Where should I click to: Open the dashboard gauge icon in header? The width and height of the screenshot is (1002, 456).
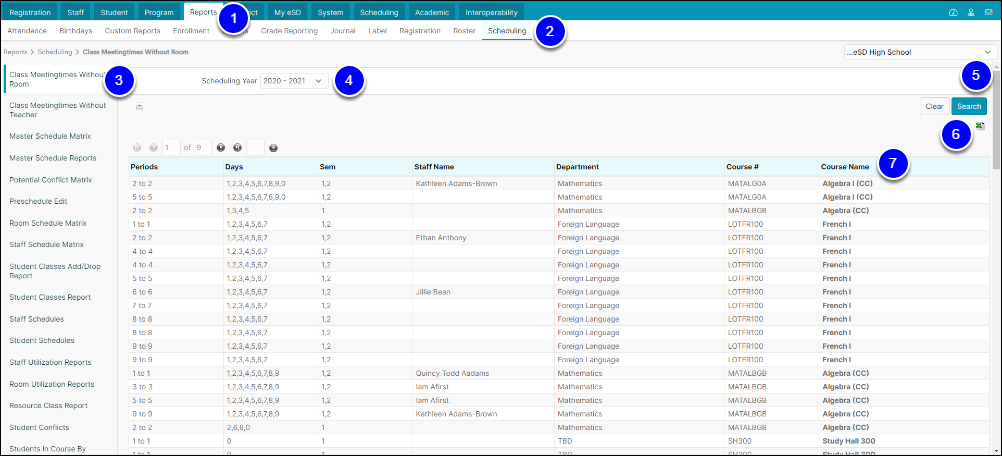click(x=953, y=12)
